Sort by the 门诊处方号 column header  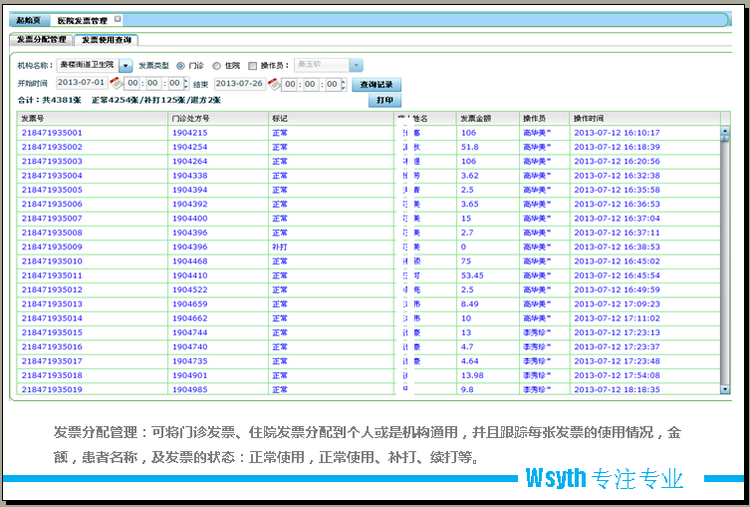click(x=218, y=118)
